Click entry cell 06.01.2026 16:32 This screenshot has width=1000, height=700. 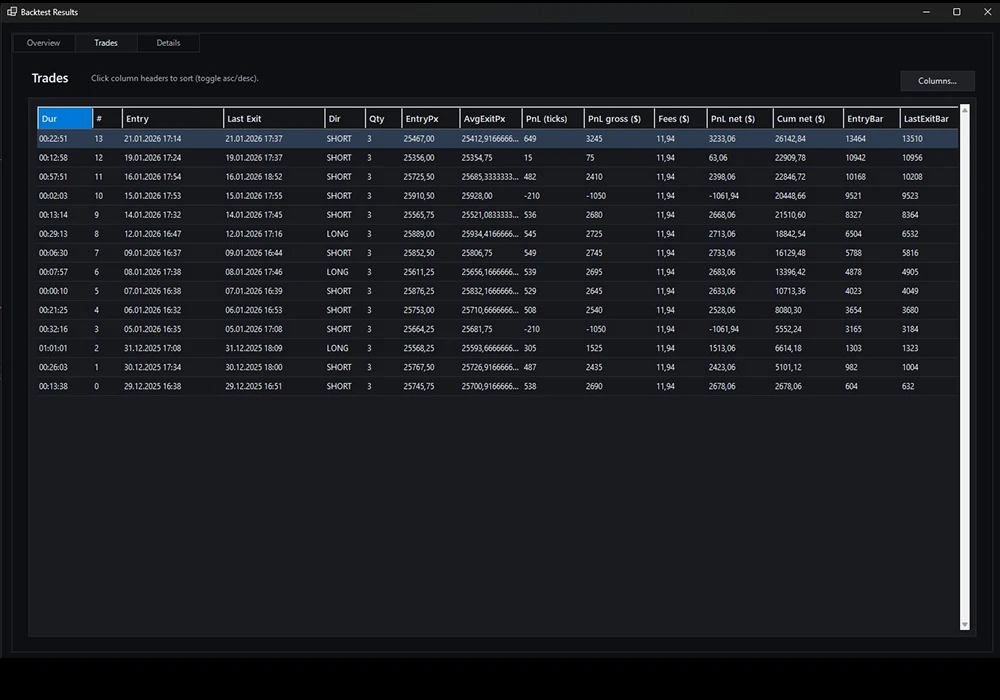tap(152, 310)
